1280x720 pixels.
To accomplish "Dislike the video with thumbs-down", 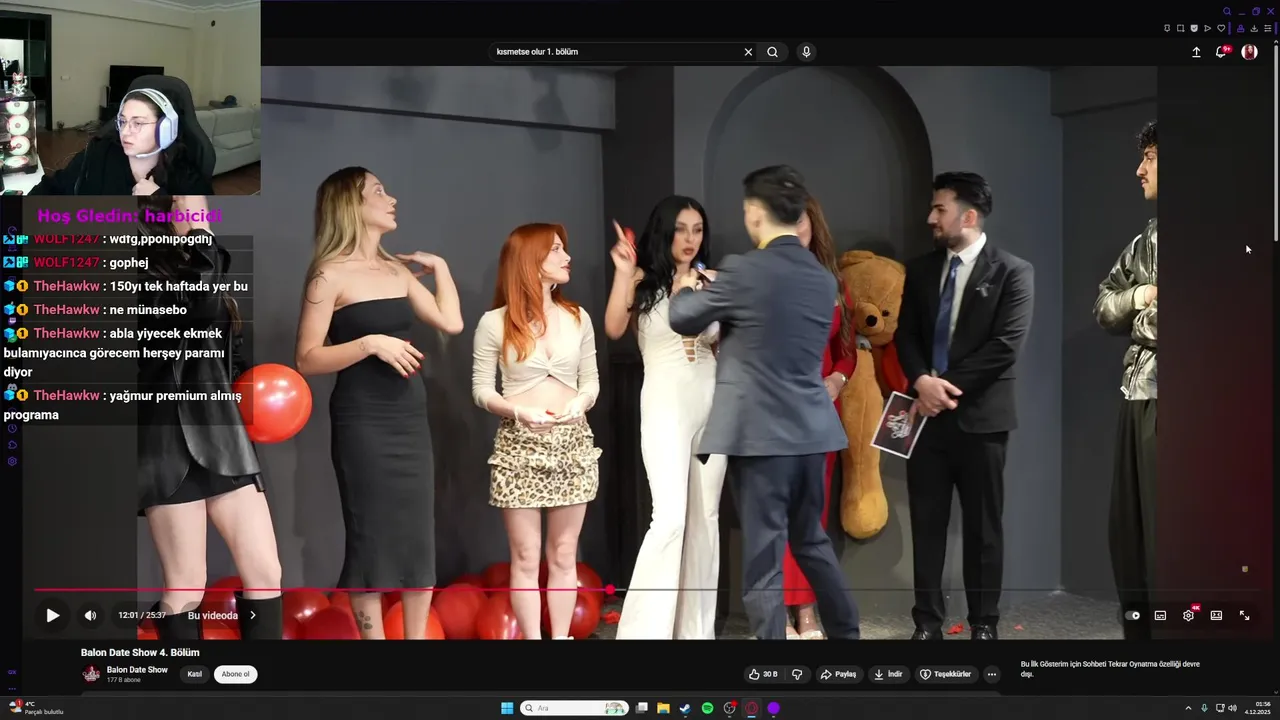I will [x=797, y=674].
